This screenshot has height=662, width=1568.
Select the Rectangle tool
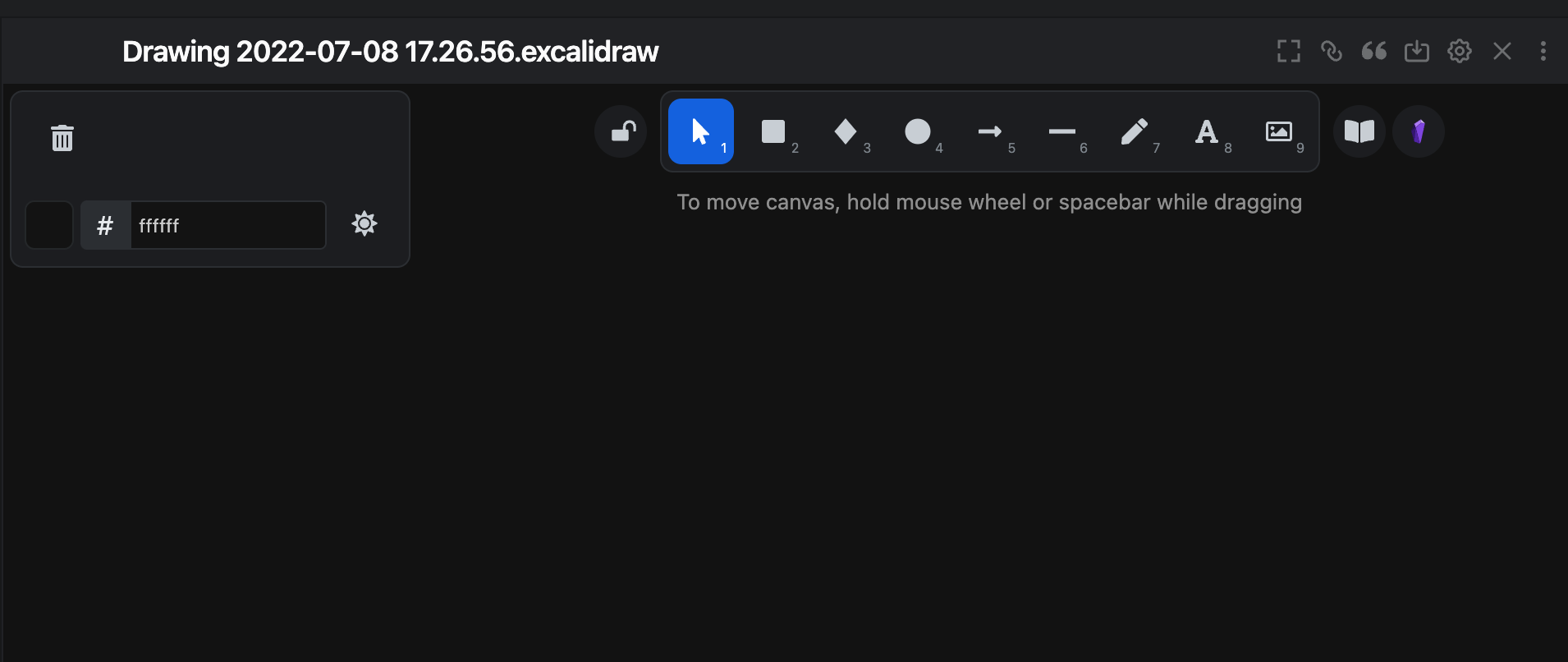[x=773, y=131]
